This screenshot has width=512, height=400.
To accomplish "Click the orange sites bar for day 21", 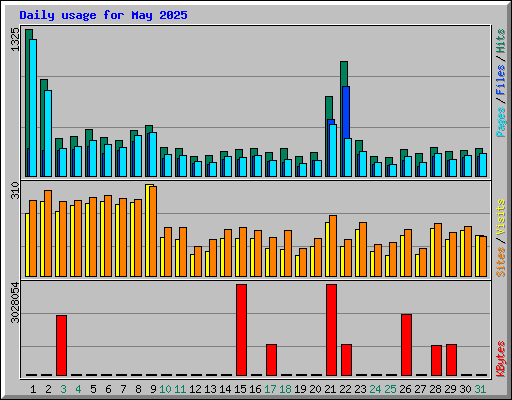I will 333,246.
